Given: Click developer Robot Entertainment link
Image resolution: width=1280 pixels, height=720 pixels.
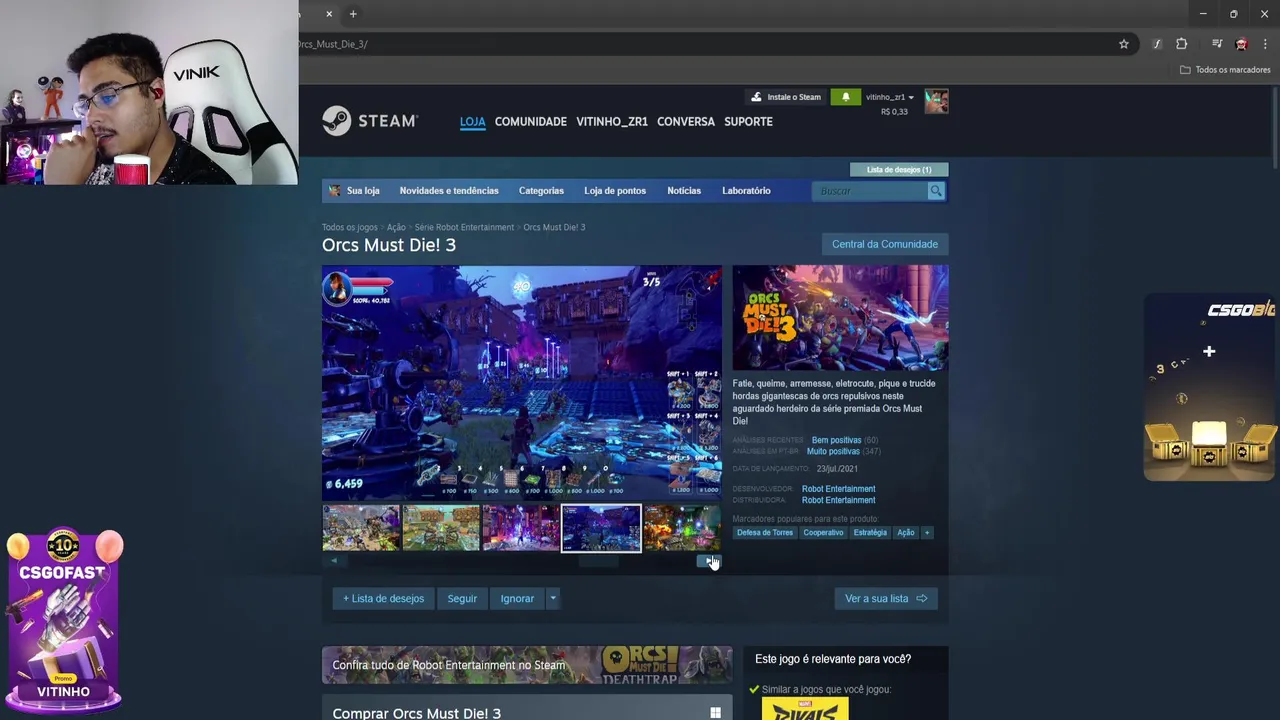Looking at the screenshot, I should 838,489.
